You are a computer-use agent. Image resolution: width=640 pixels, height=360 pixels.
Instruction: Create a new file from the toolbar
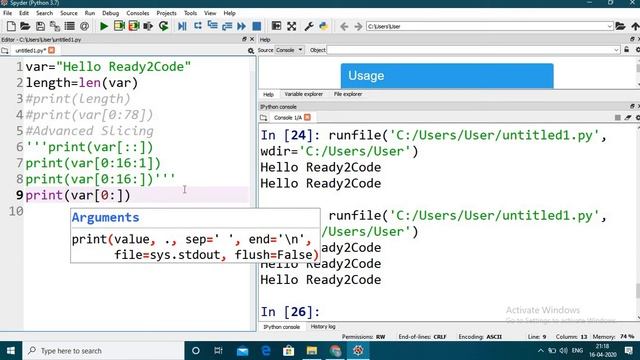[x=11, y=26]
